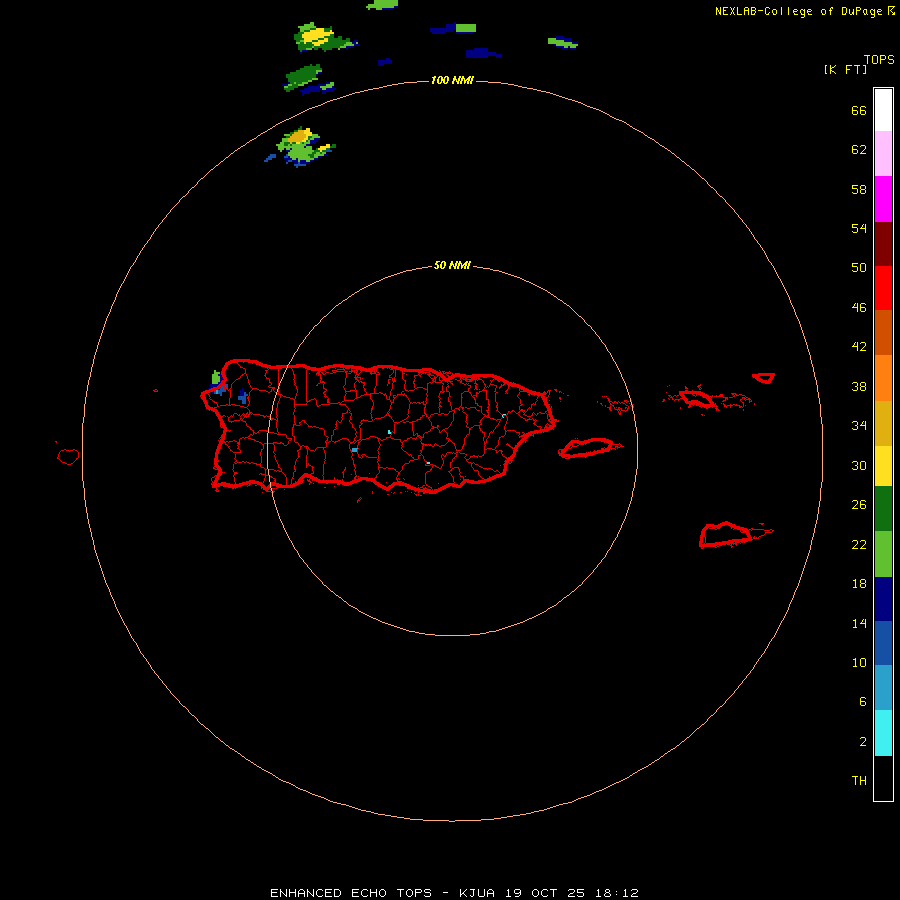Select the "38" scale value
Image resolution: width=900 pixels, height=900 pixels.
pyautogui.click(x=859, y=387)
